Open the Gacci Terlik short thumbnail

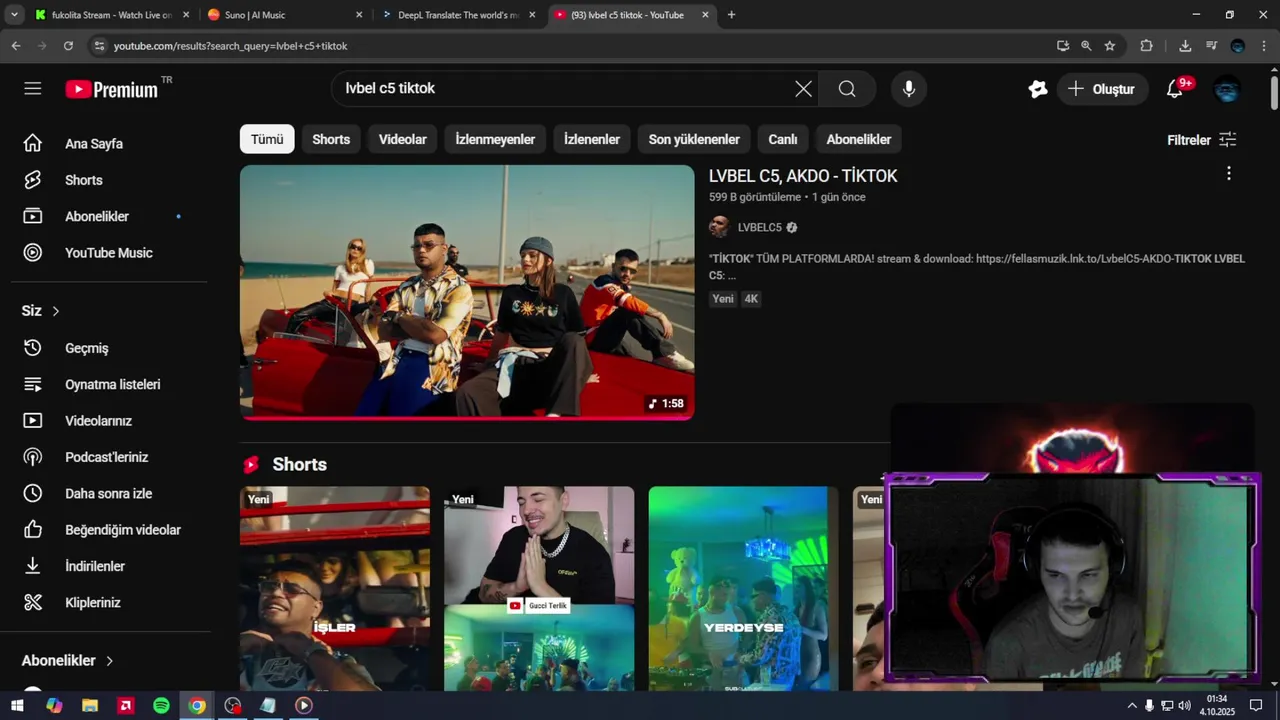click(539, 588)
